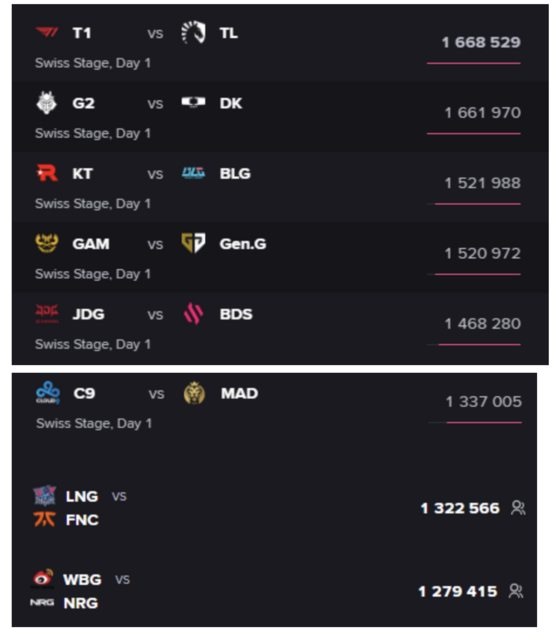Click the T1 team logo
557x640 pixels.
(x=47, y=32)
